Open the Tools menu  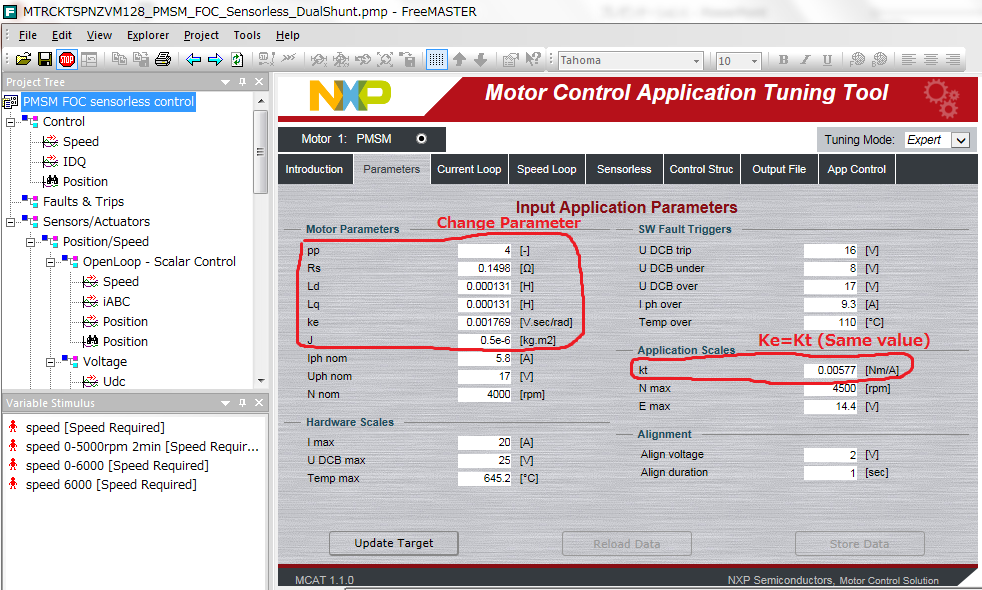247,35
